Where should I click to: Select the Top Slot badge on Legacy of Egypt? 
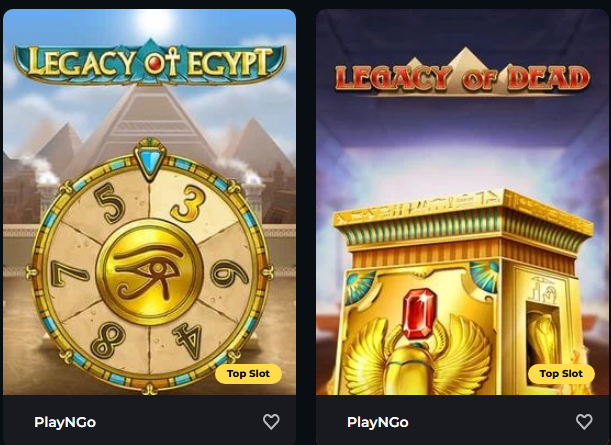(248, 374)
